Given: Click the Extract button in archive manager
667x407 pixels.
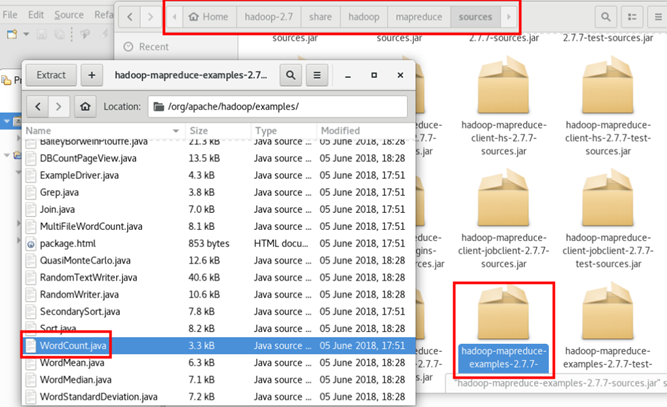Looking at the screenshot, I should coord(51,75).
